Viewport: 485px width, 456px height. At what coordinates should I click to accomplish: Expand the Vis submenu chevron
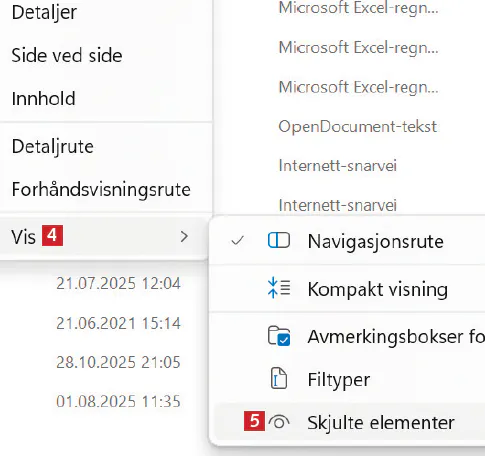(x=184, y=237)
